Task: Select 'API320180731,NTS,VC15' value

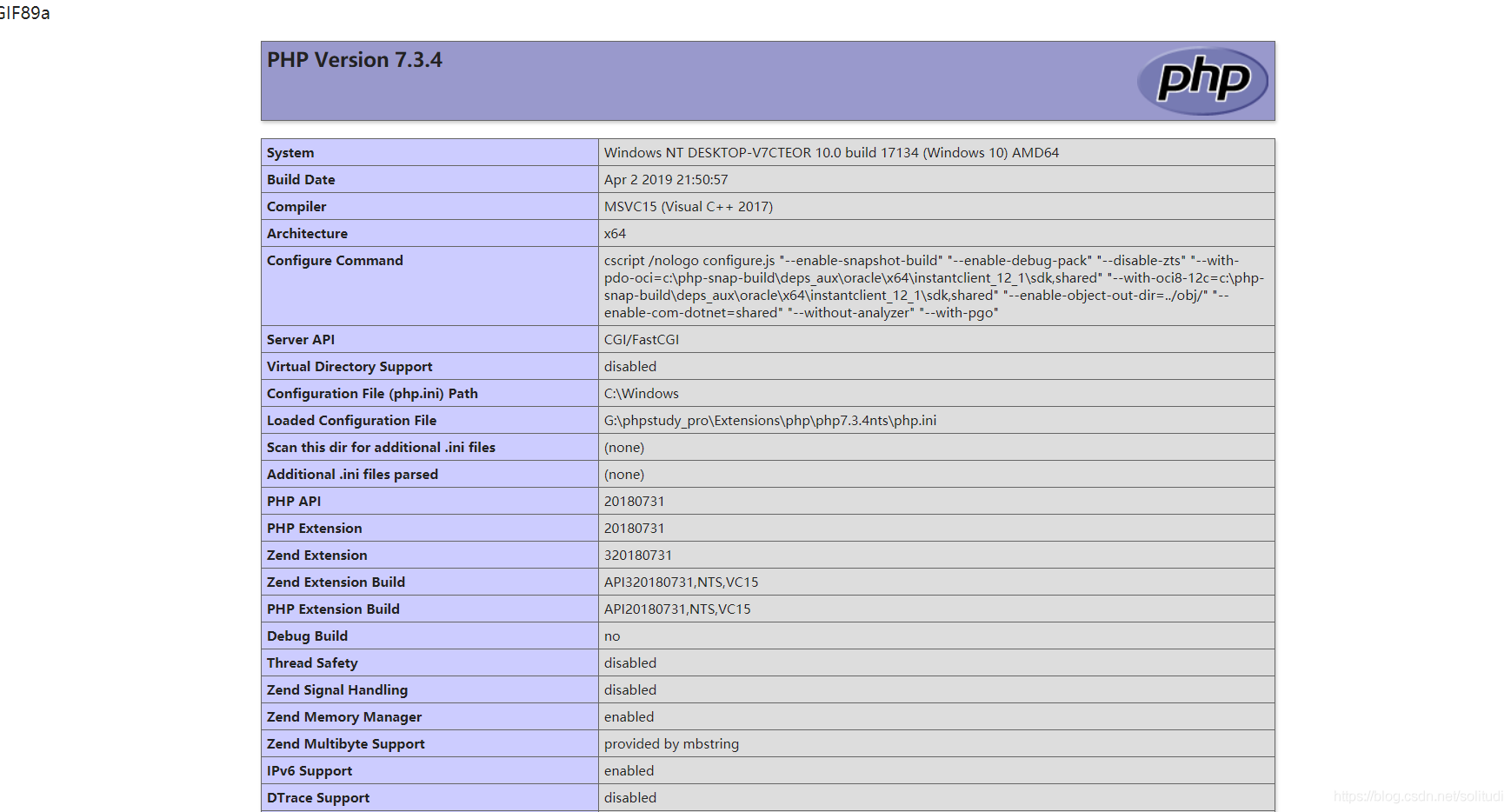Action: coord(682,582)
